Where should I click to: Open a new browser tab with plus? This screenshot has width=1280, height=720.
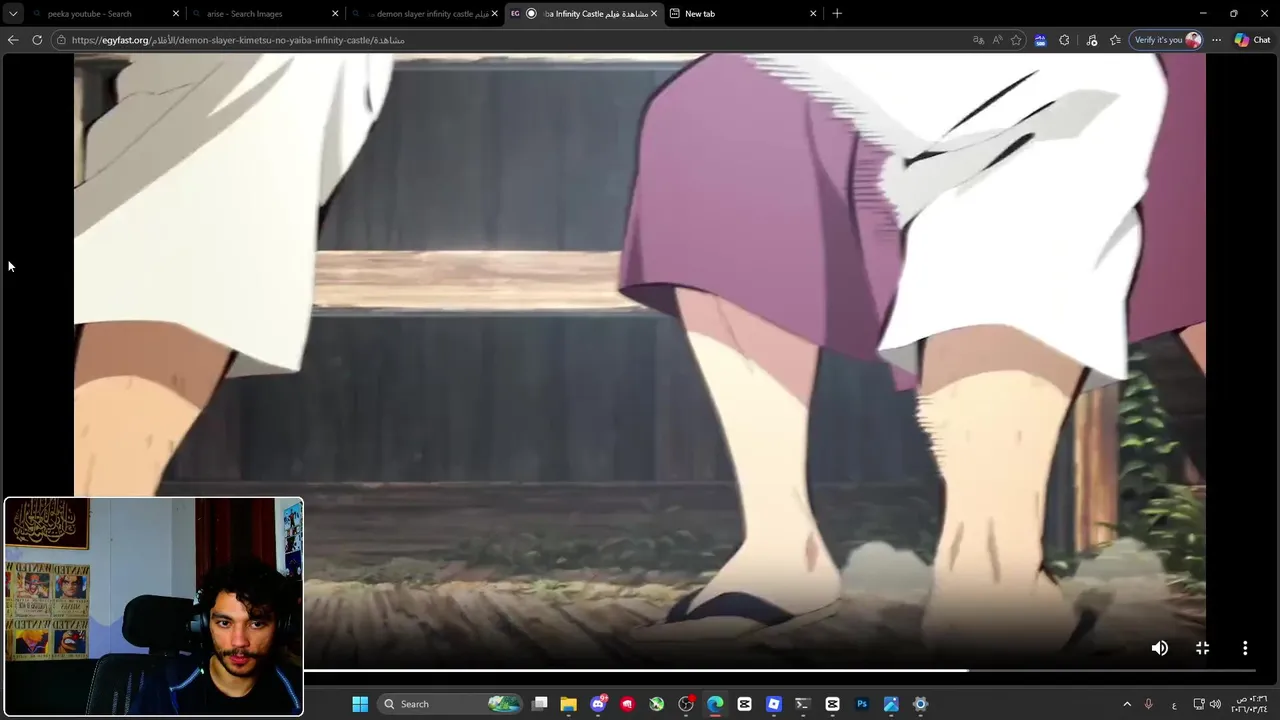pyautogui.click(x=837, y=14)
